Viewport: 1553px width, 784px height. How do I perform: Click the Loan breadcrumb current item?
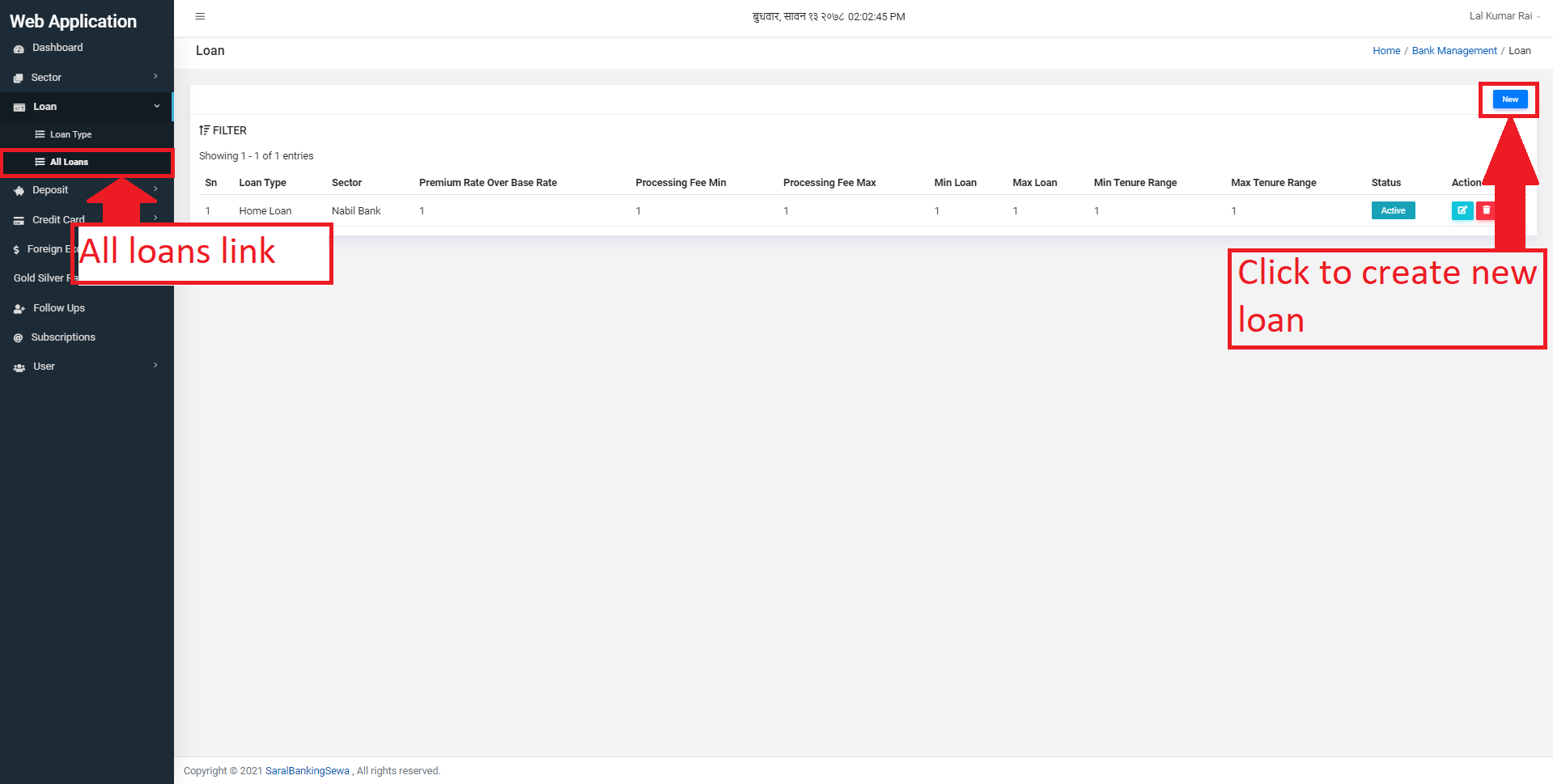click(1519, 51)
